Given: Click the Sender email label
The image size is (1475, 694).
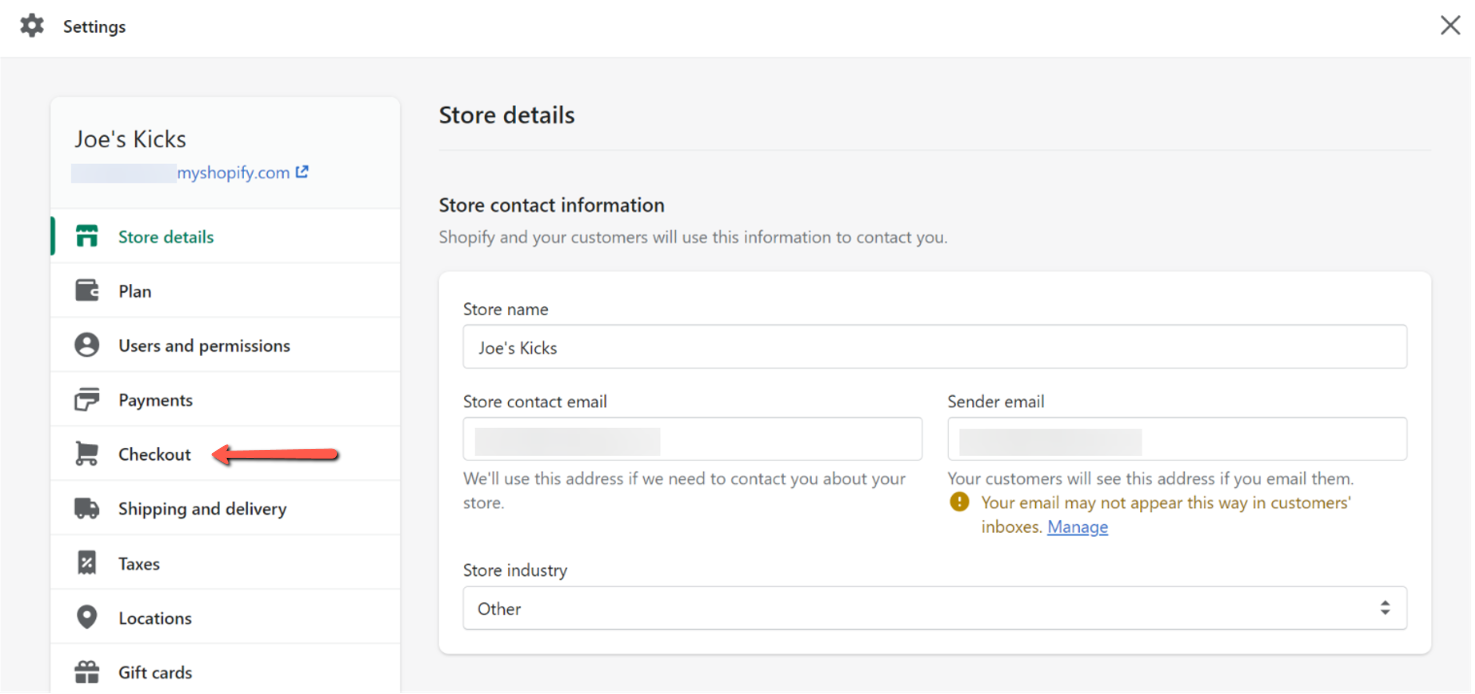Looking at the screenshot, I should pos(996,401).
